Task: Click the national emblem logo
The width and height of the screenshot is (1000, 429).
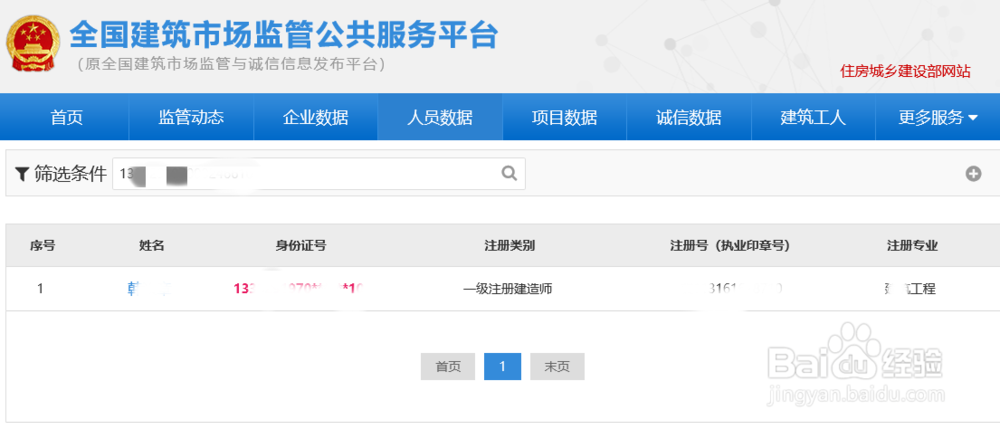Action: pos(33,43)
